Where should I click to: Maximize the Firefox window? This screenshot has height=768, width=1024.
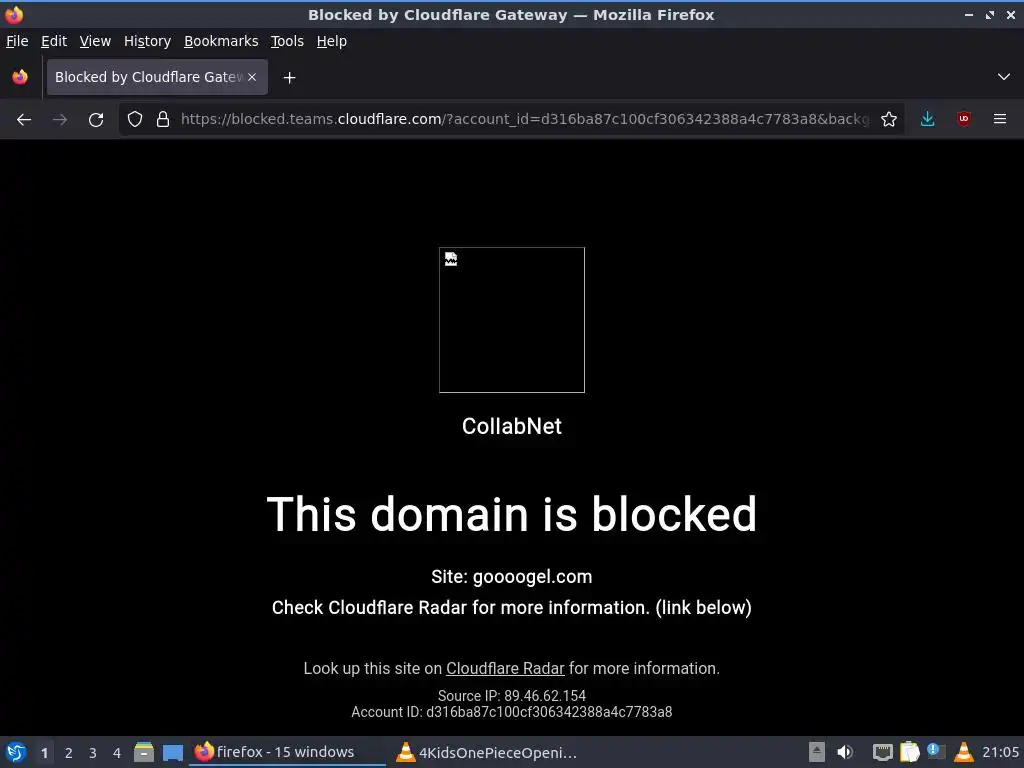[x=989, y=14]
